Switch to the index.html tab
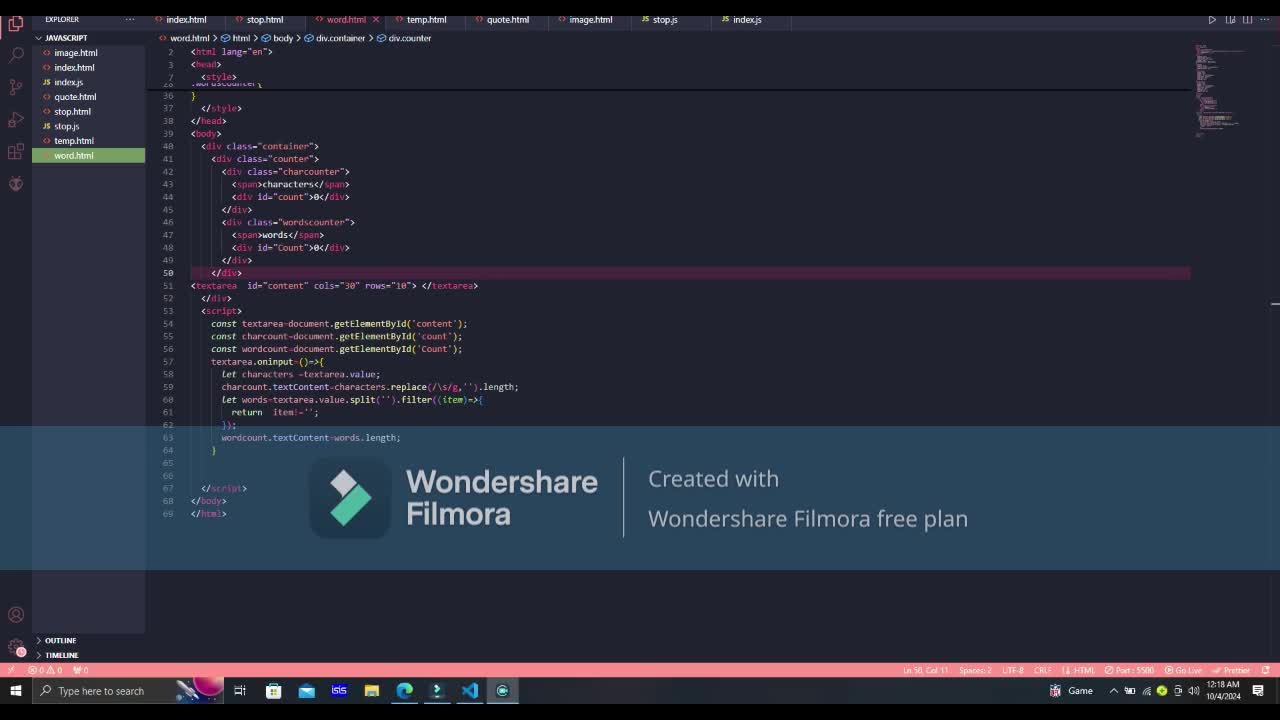 [x=186, y=20]
